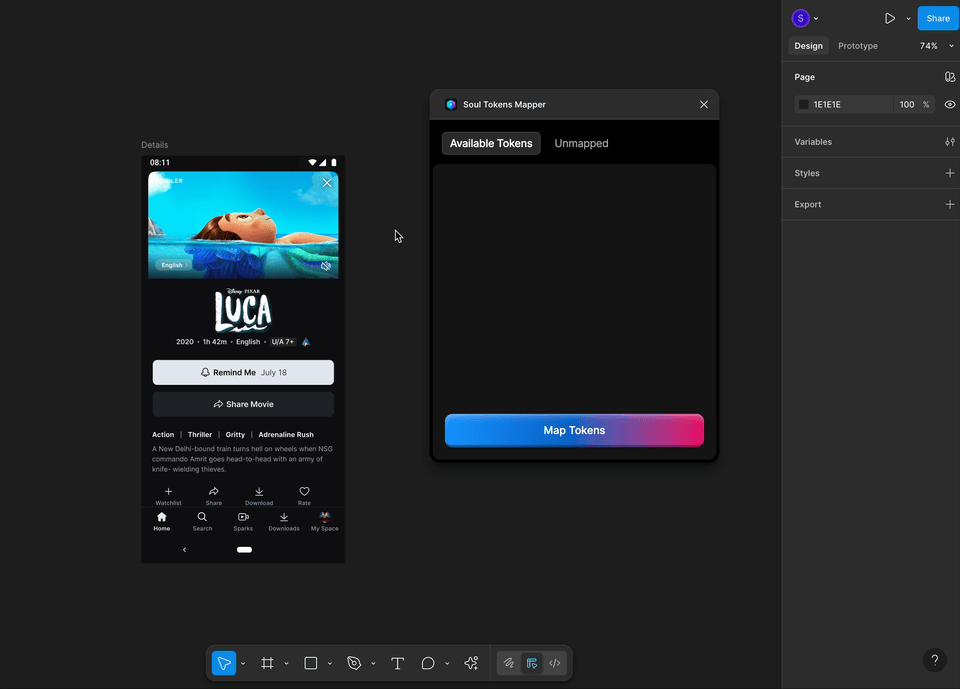This screenshot has width=960, height=689.
Task: Click the Gritty genre tag
Action: tap(235, 435)
